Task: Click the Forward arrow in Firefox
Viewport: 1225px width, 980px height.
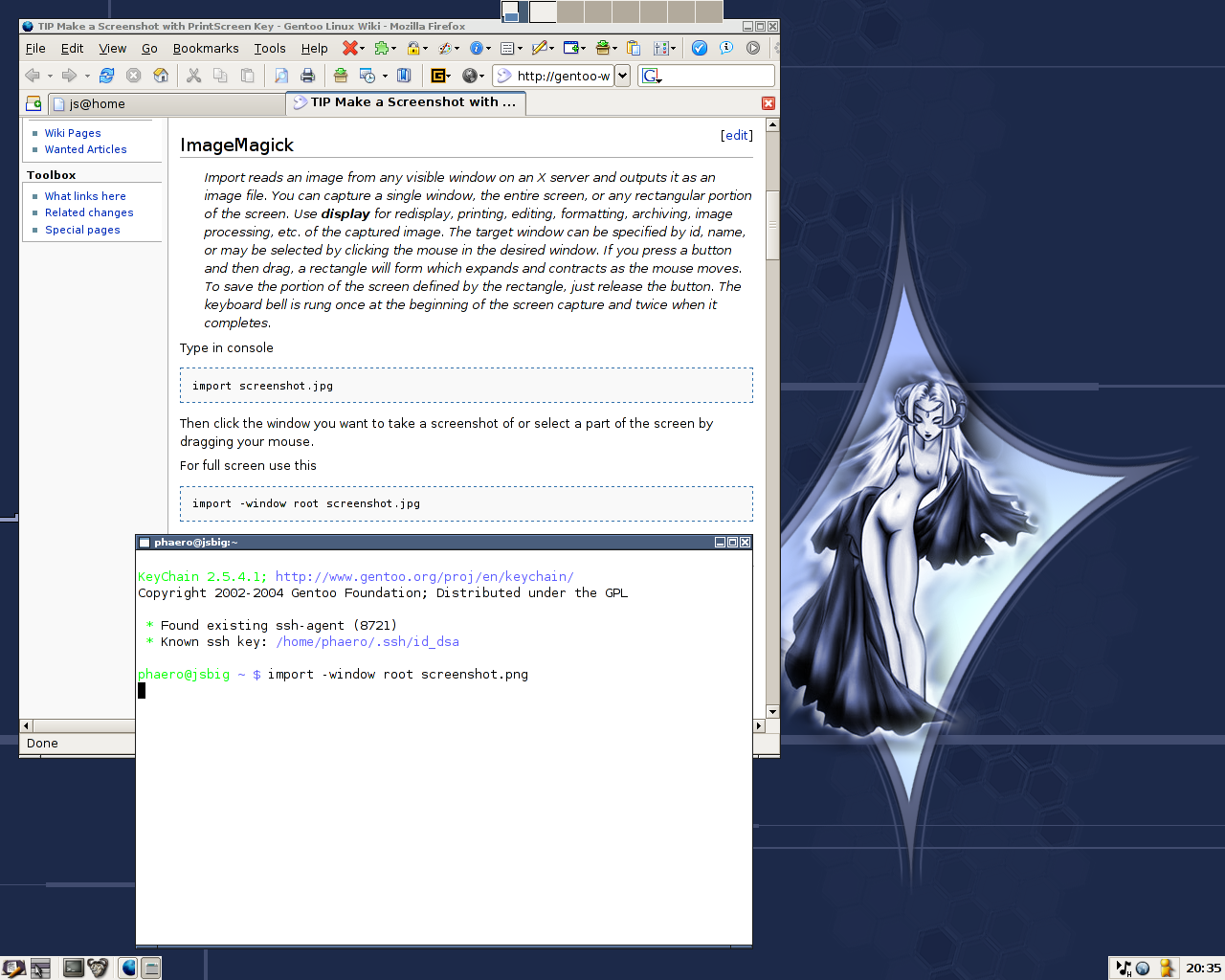Action: pos(69,76)
